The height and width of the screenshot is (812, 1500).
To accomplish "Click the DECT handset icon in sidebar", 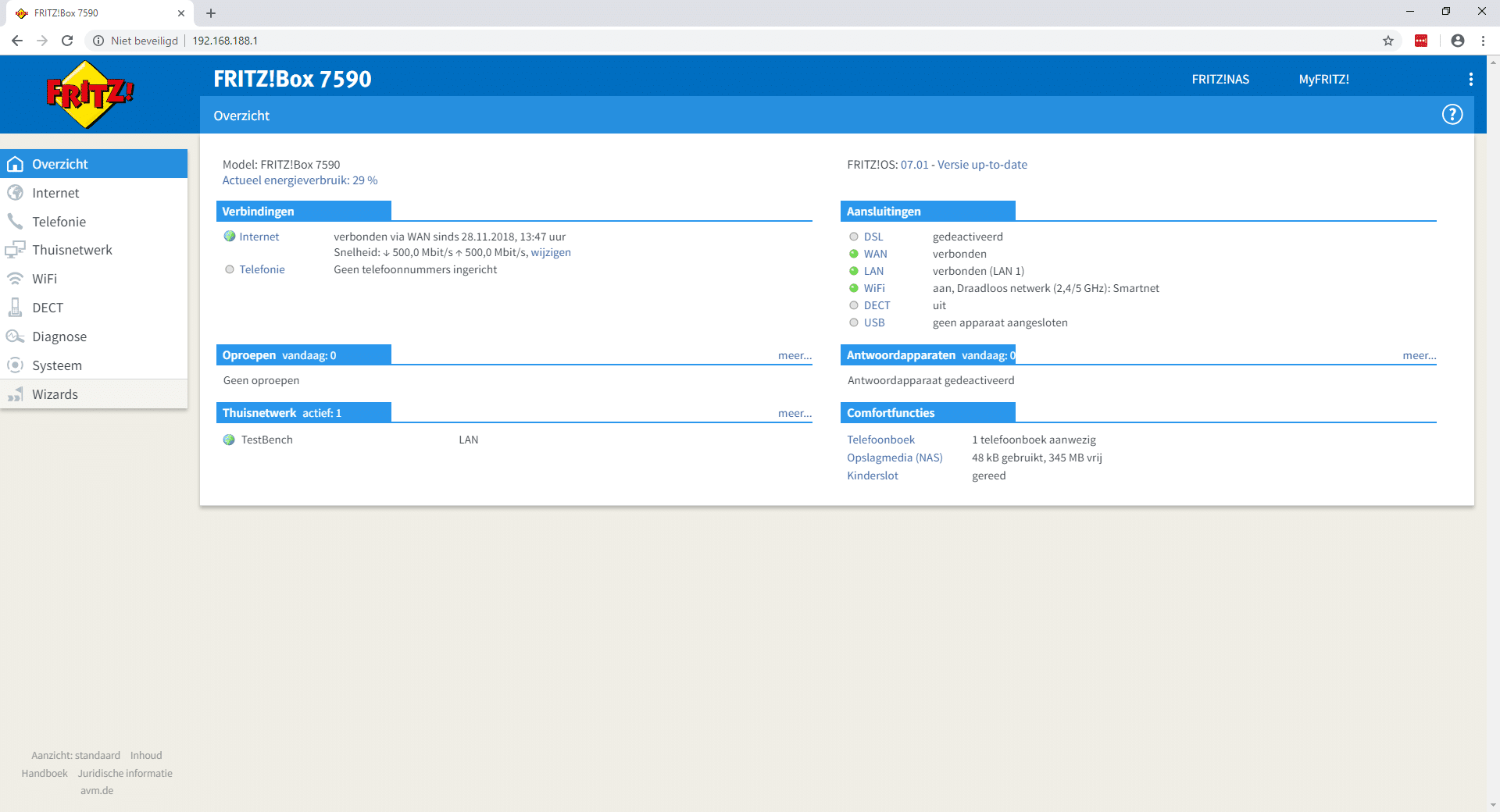I will click(x=15, y=308).
